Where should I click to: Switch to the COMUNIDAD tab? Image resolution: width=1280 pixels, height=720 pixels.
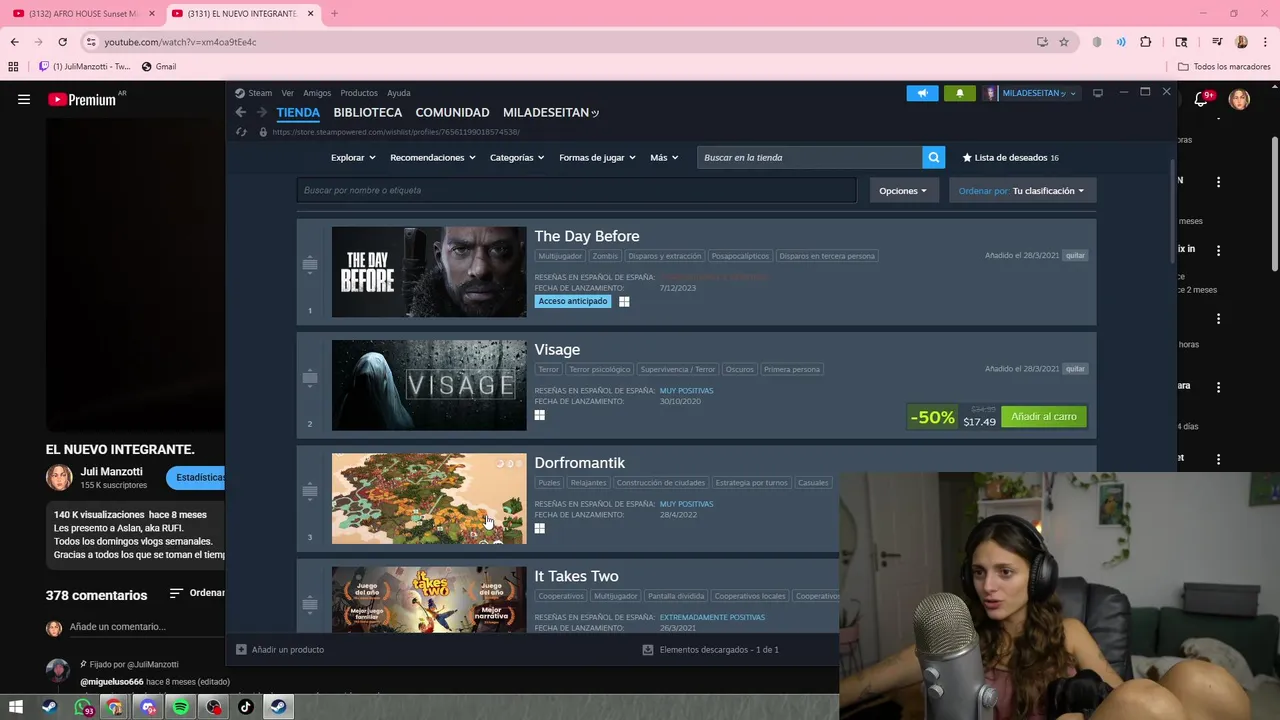pos(452,113)
